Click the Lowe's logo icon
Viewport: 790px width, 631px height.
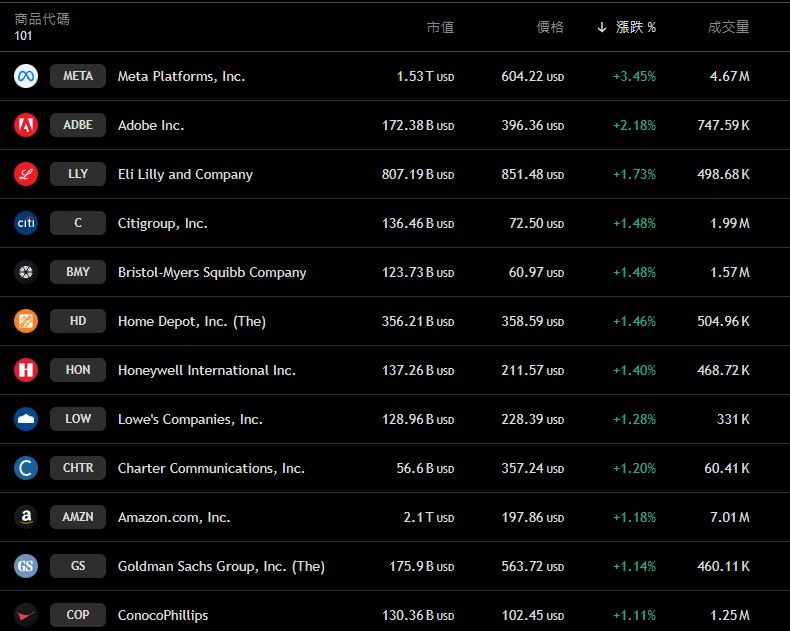pos(26,419)
